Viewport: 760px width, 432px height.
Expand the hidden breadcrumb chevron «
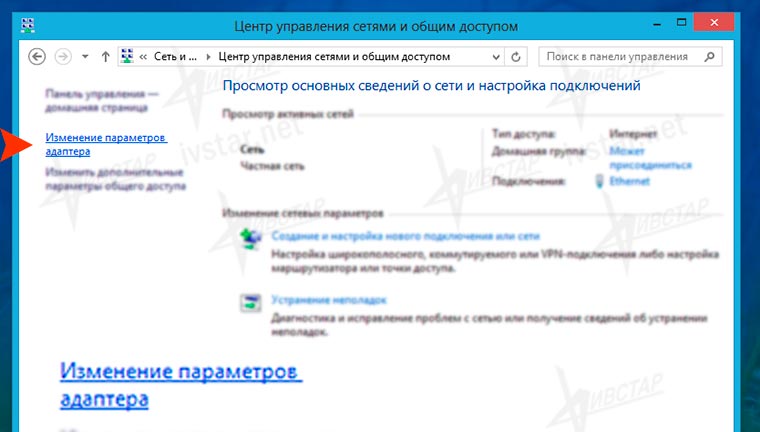pos(146,56)
